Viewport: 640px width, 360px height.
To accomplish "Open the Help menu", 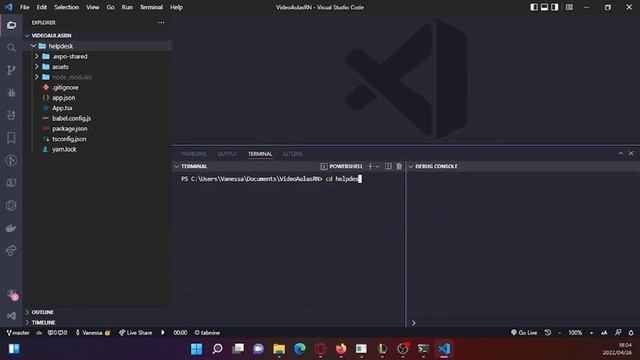I will pos(176,7).
